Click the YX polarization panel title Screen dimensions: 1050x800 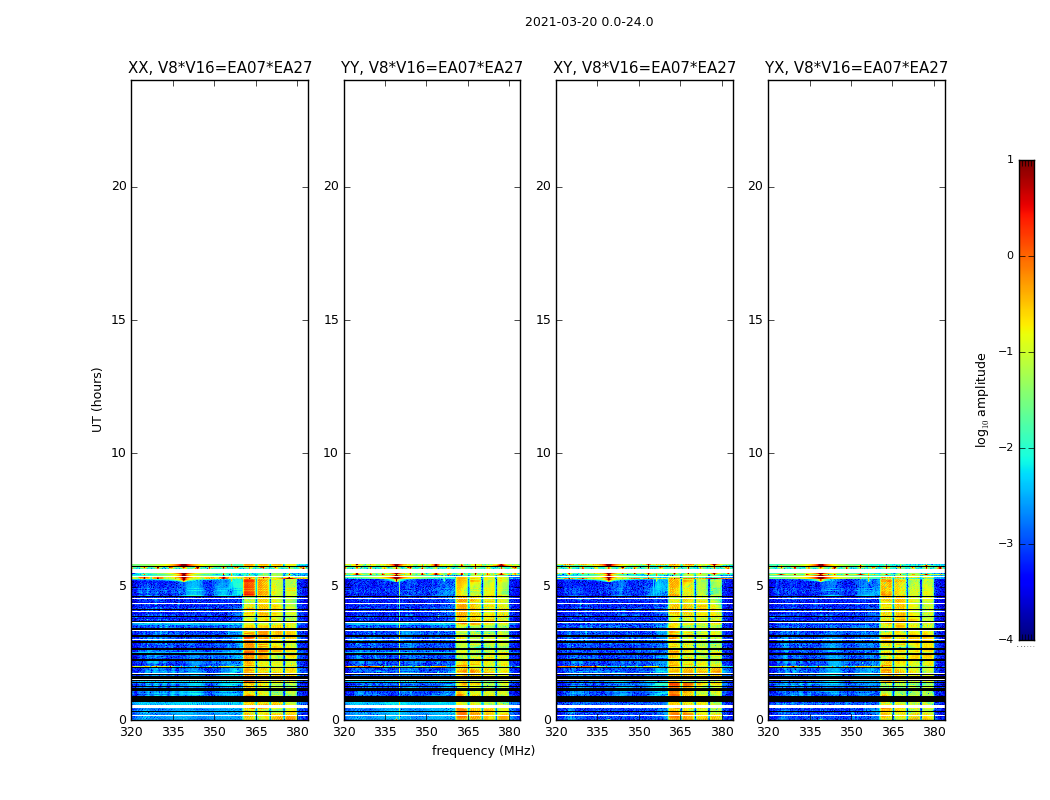(x=856, y=68)
